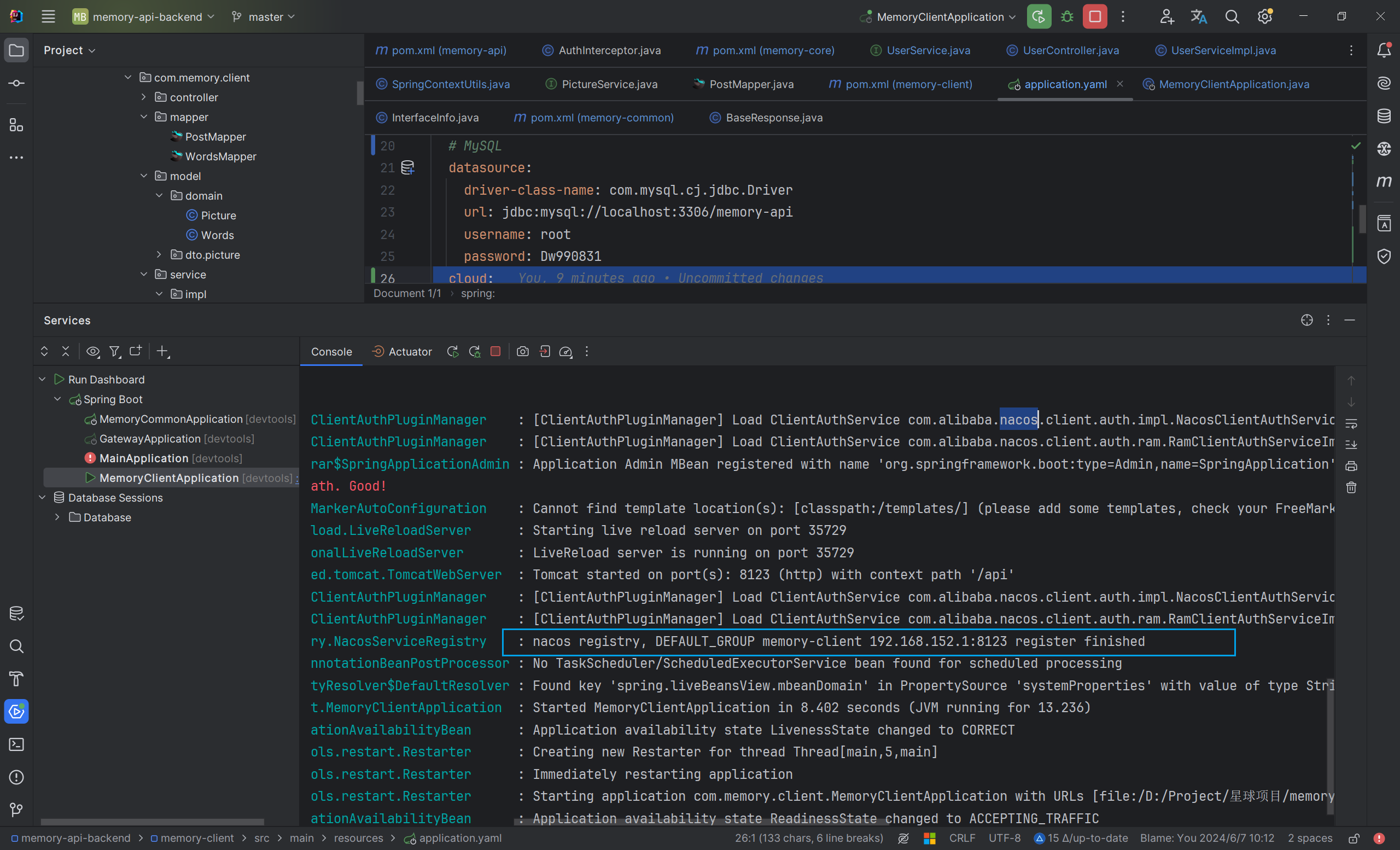Open Search Everywhere magnifier
The image size is (1400, 850).
click(1232, 16)
